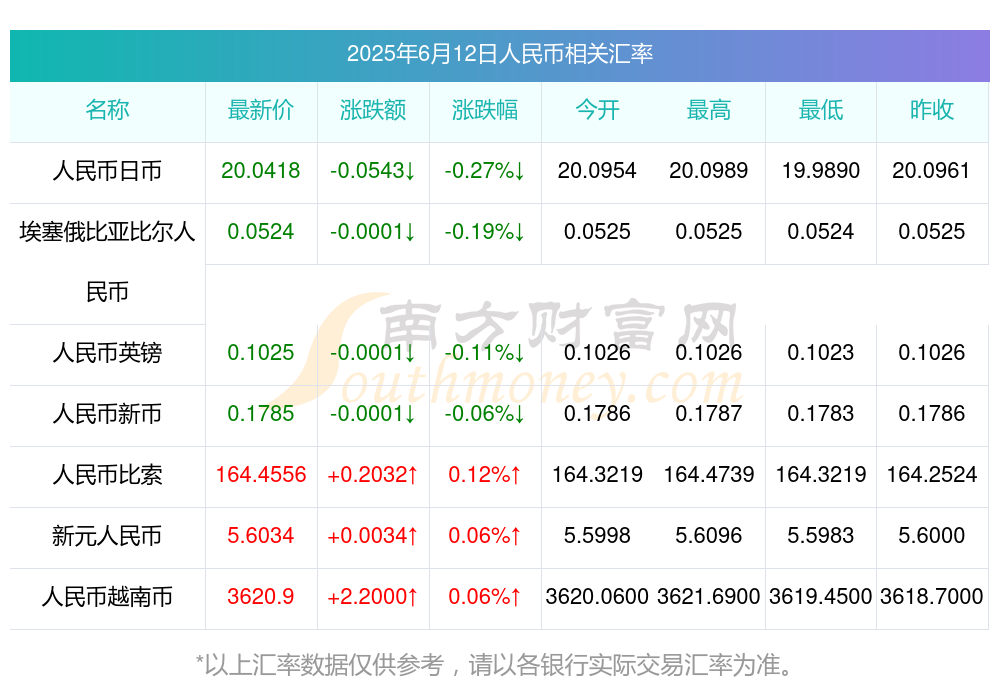Select change amount -0.0543

[373, 171]
